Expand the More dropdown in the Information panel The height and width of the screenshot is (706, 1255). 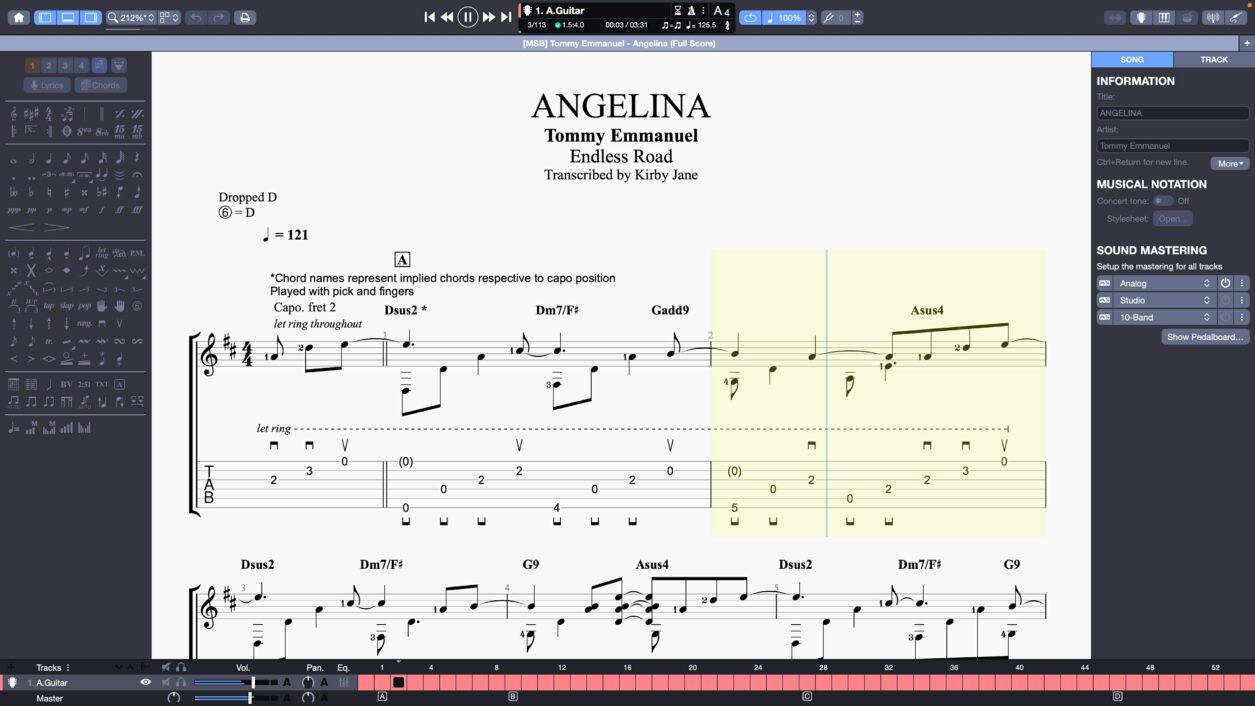(1229, 163)
